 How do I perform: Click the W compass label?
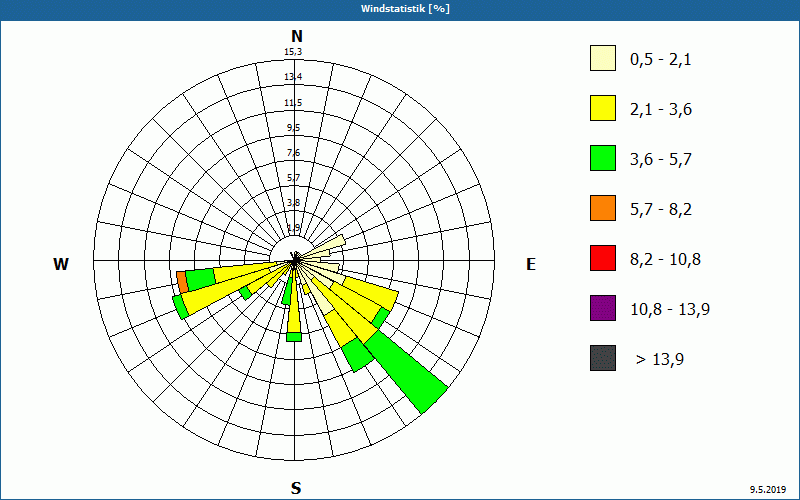tap(61, 264)
